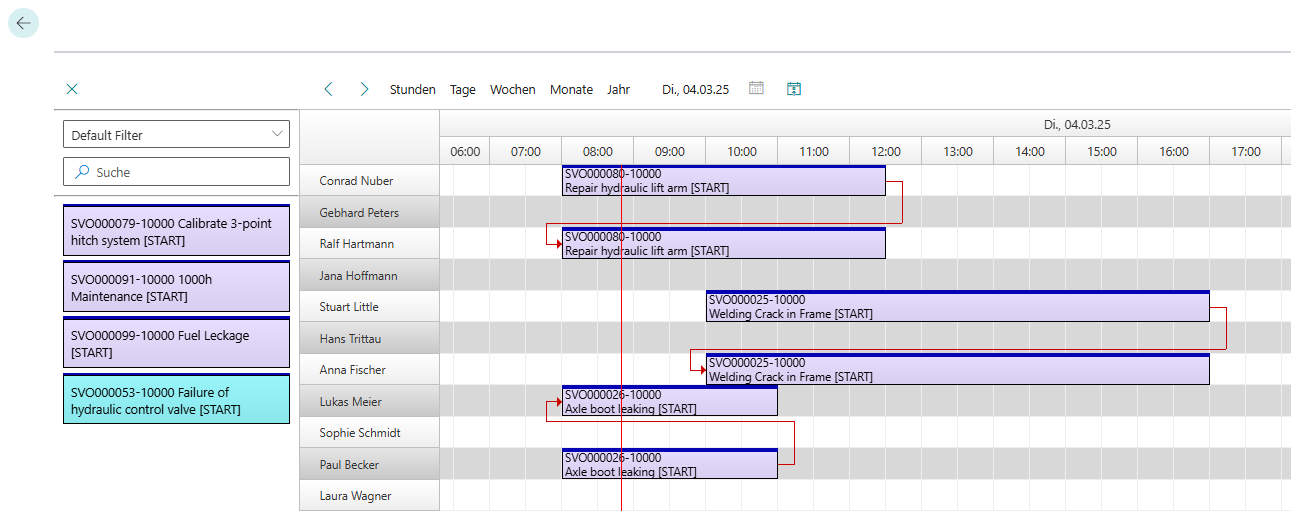Screen dimensions: 1291x511
Task: Switch to Jahr view
Action: click(x=618, y=89)
